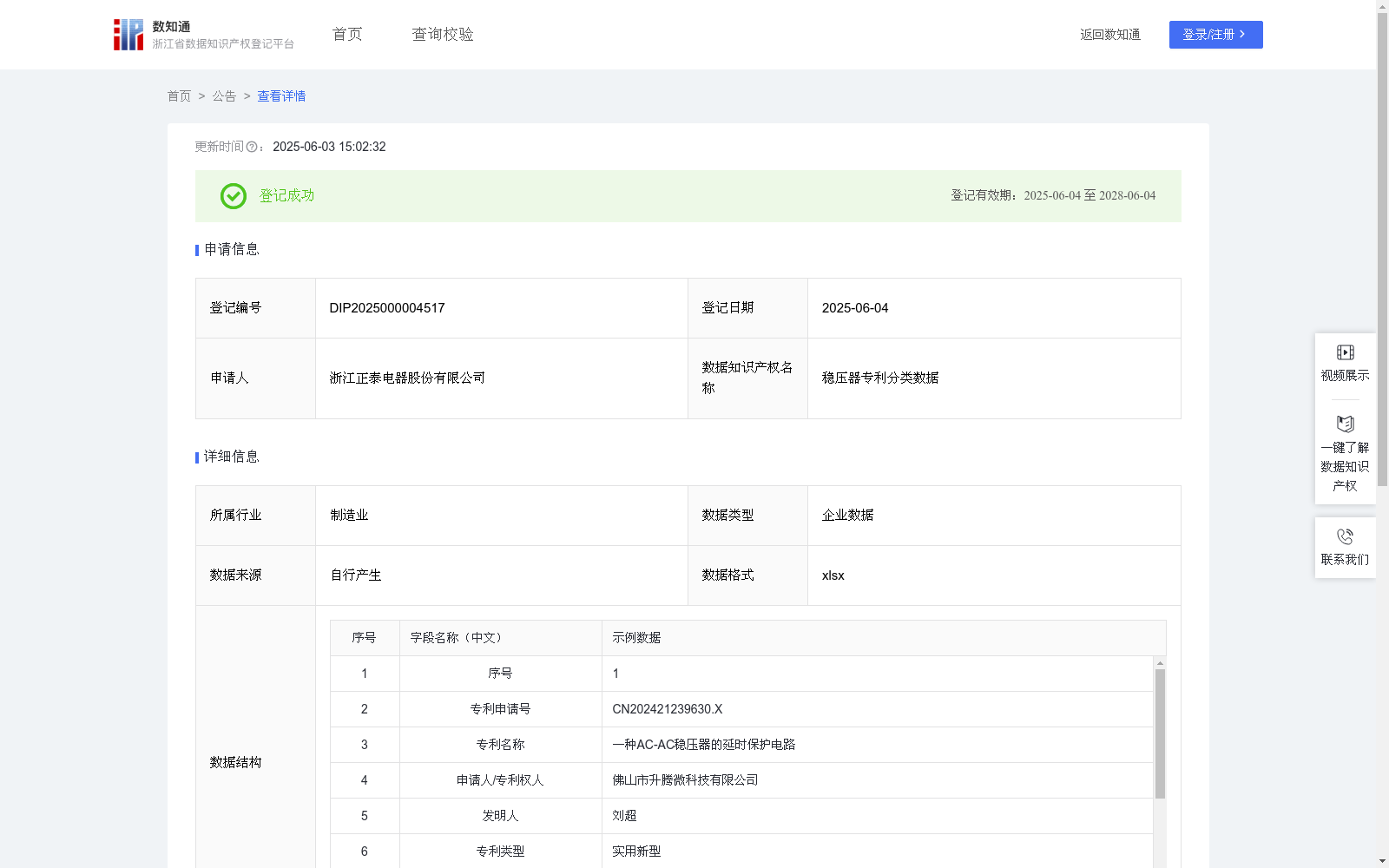Open the 查询校验 navigation menu
Image resolution: width=1389 pixels, height=868 pixels.
(x=443, y=35)
